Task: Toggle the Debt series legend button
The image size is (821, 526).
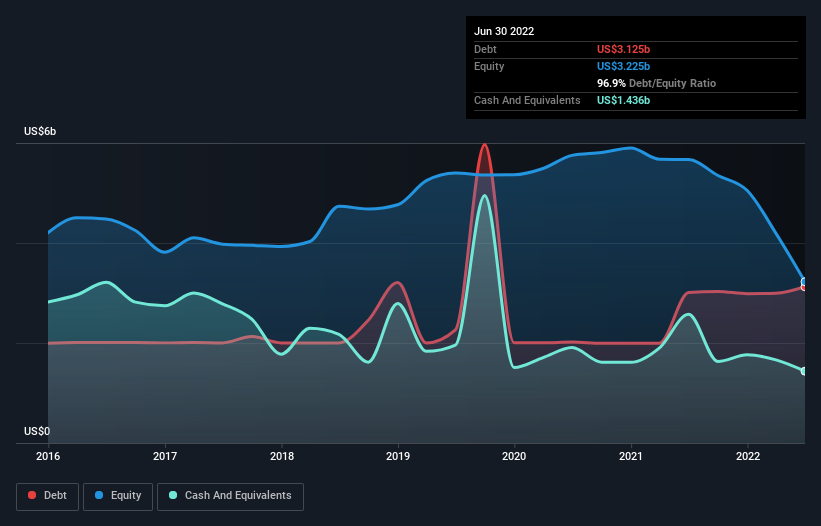Action: 47,496
